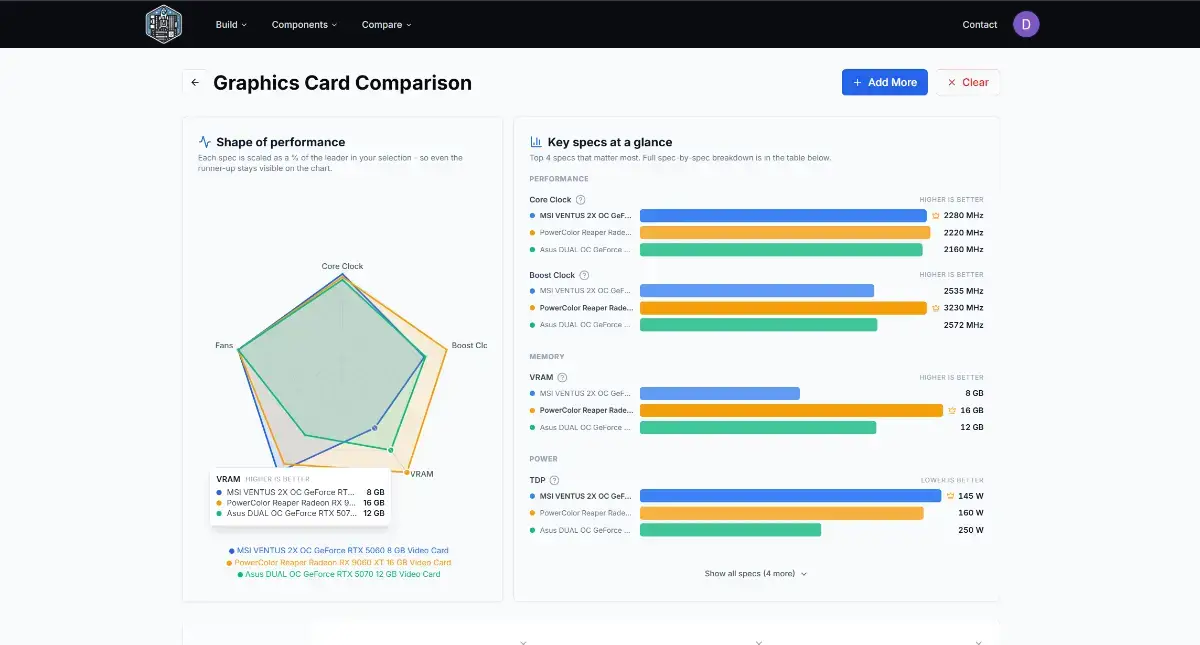Click the PC builder site logo

pos(163,24)
